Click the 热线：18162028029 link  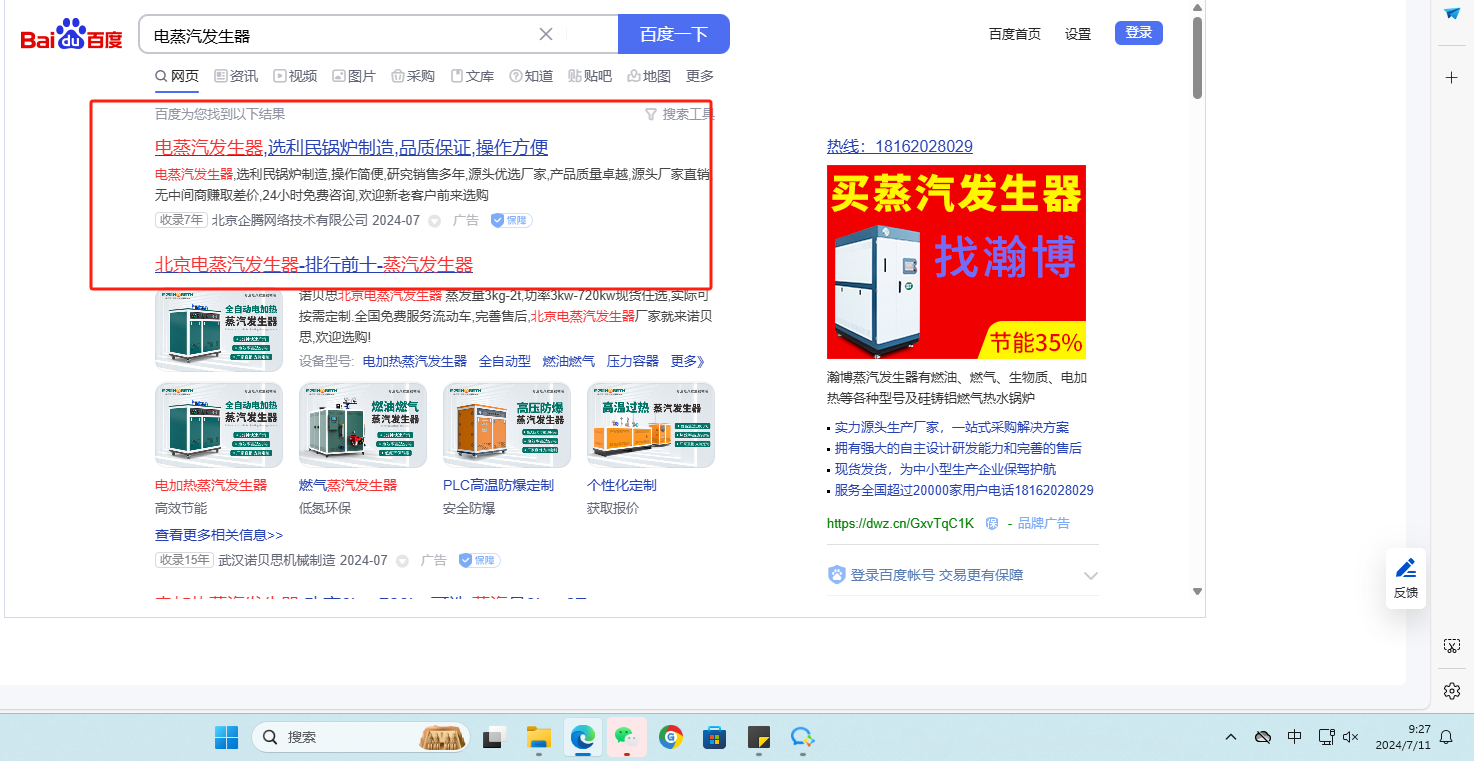[900, 146]
